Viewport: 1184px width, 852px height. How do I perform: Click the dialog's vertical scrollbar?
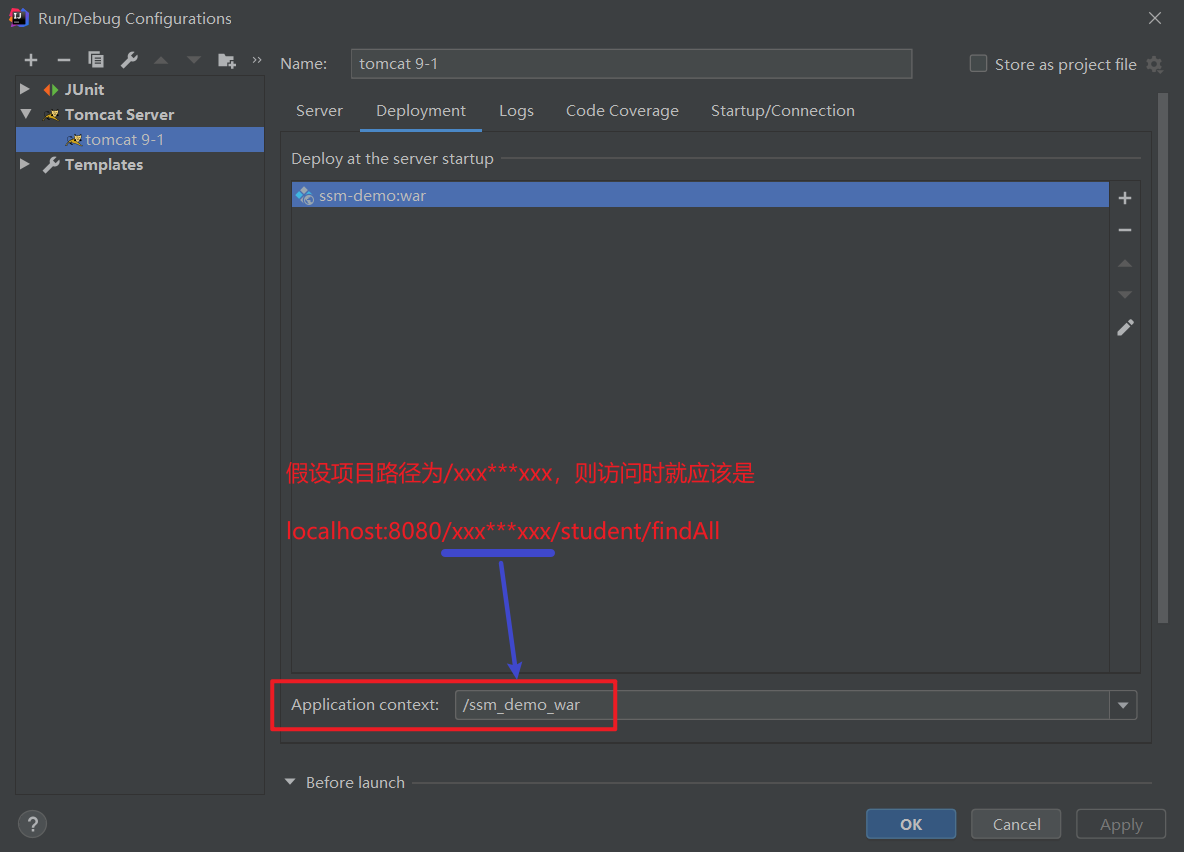coord(1163,357)
